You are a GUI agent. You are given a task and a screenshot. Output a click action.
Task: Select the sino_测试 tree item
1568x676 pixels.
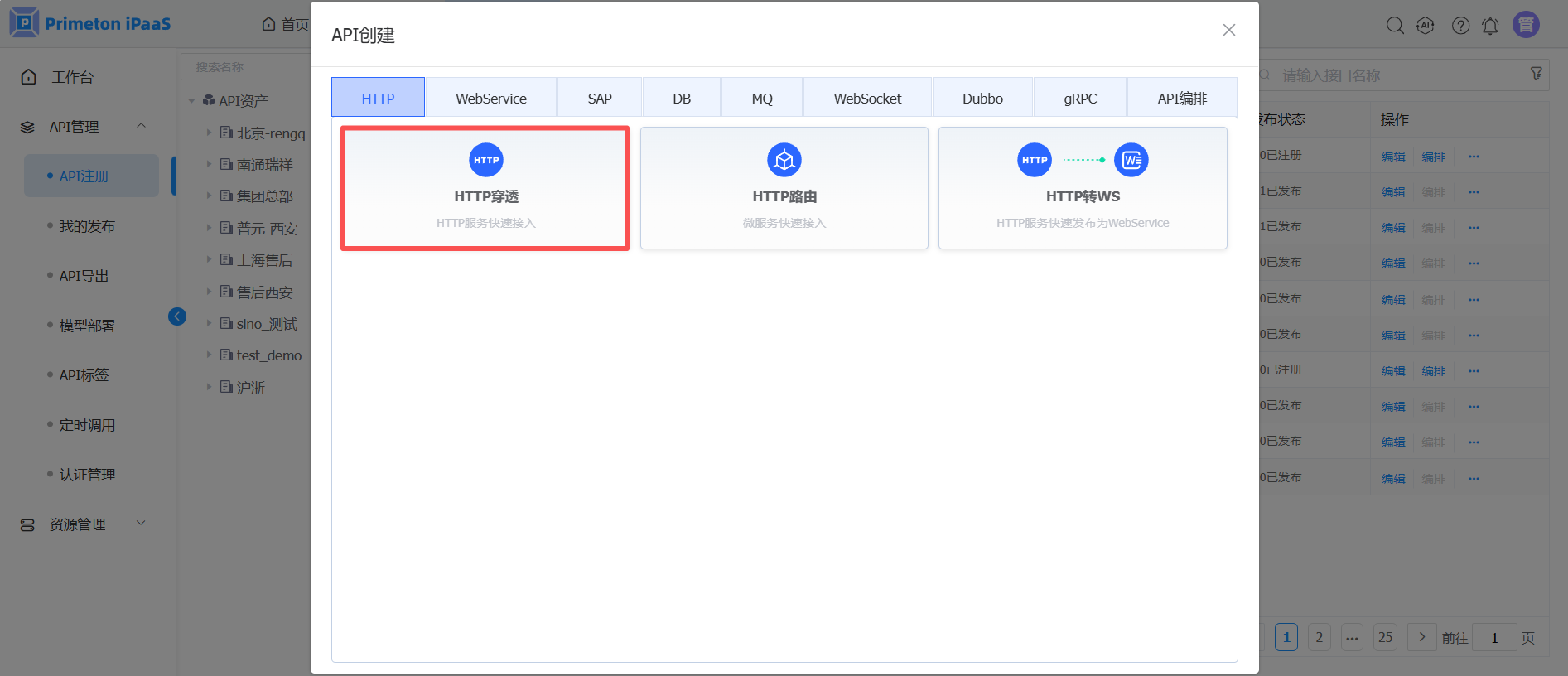point(267,323)
